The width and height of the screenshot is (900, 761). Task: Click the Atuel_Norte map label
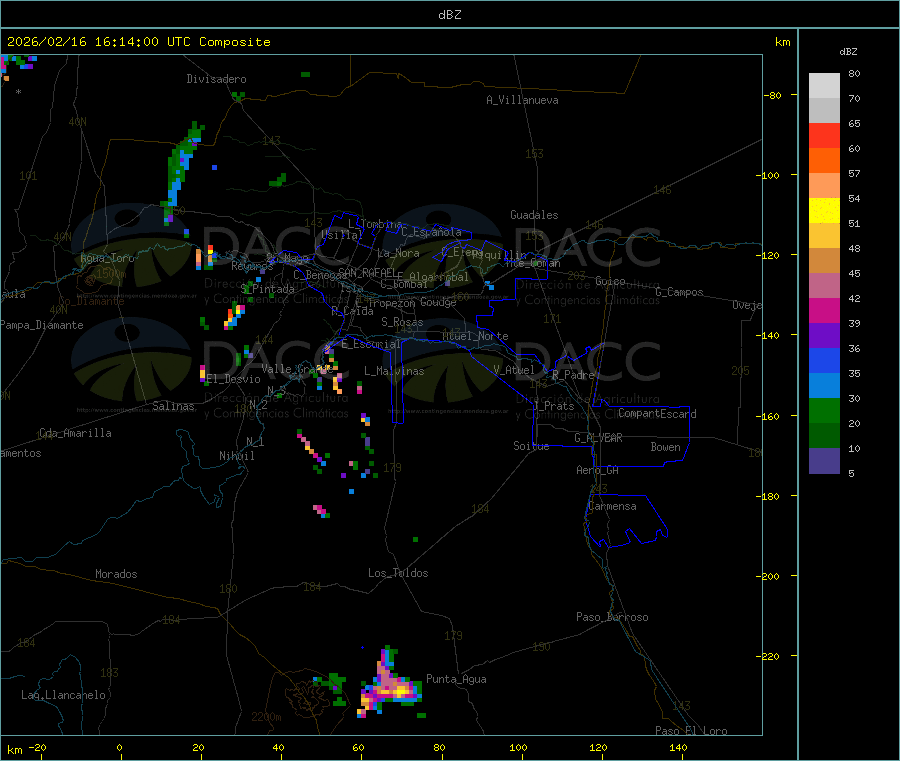tap(475, 336)
